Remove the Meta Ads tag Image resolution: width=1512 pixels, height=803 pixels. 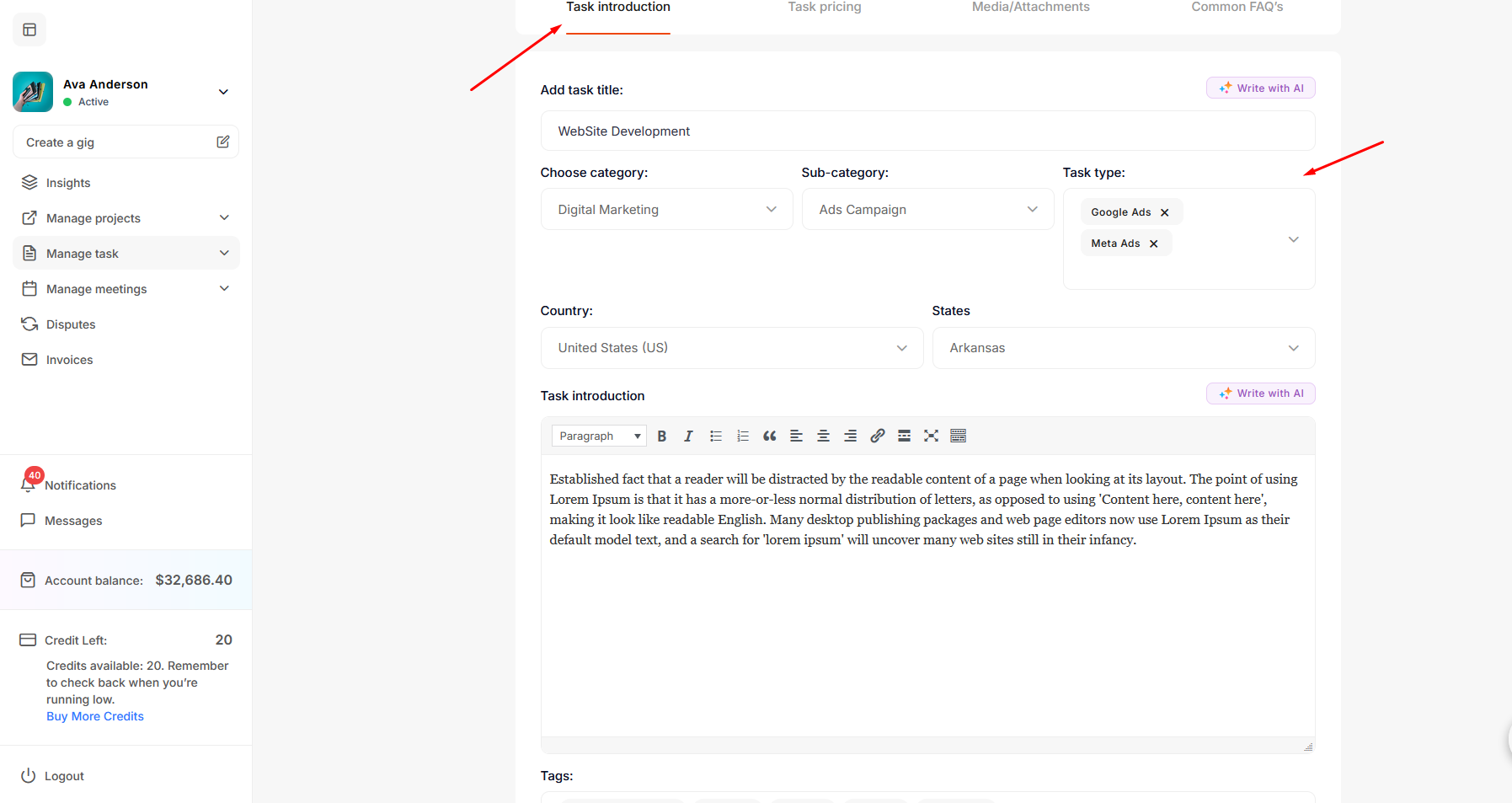click(1153, 244)
